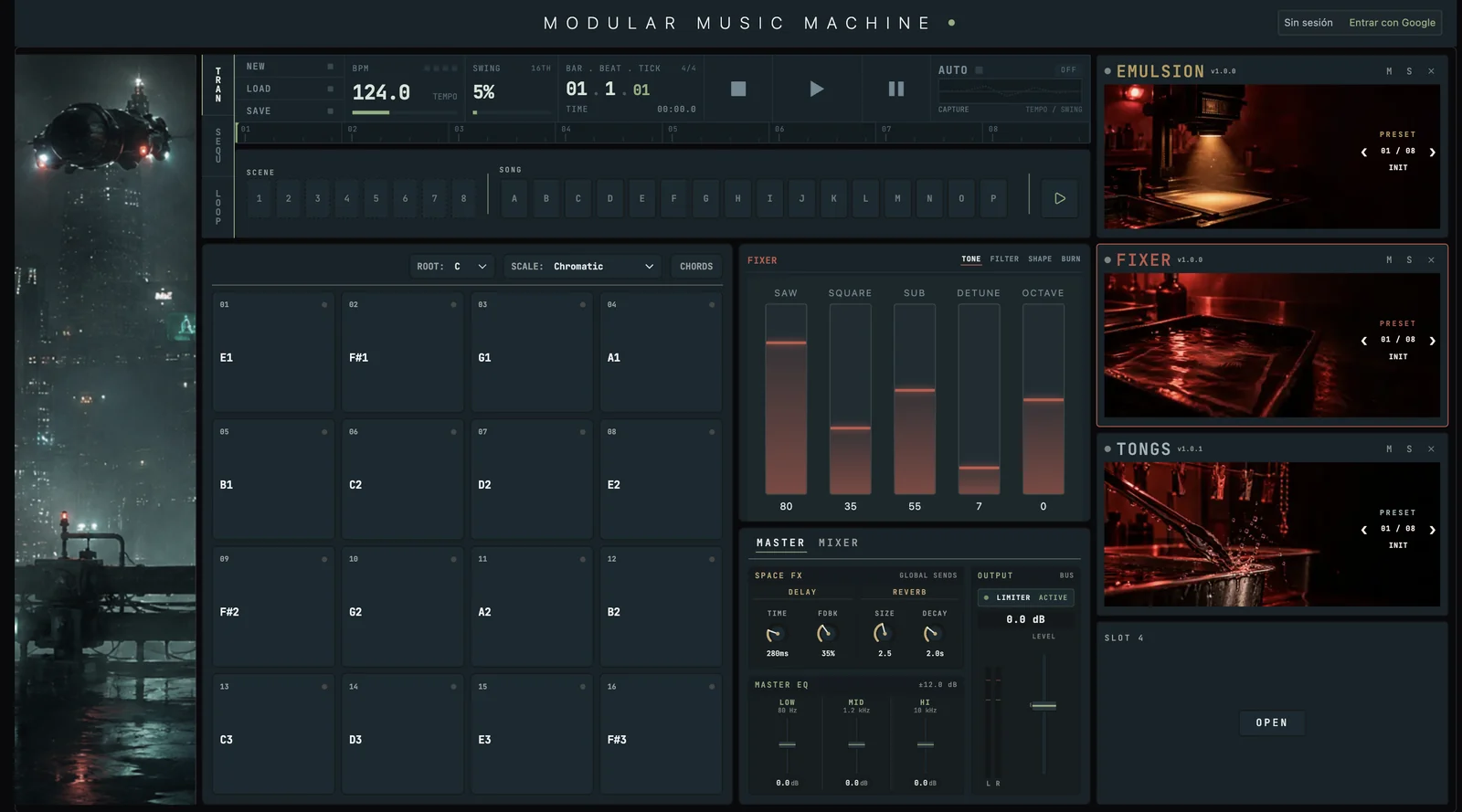
Task: Toggle the LIMITER active button
Action: (x=1026, y=597)
